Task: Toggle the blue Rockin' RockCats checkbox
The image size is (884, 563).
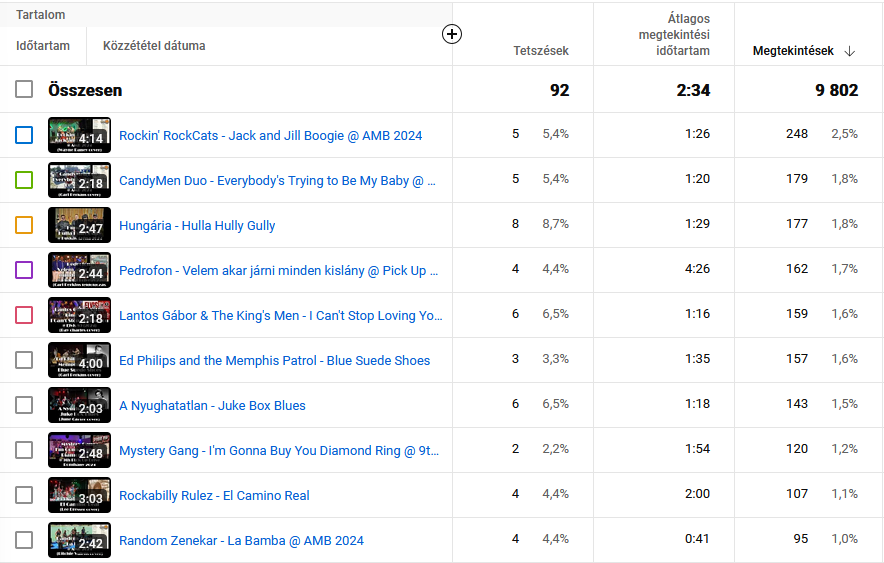Action: [24, 135]
